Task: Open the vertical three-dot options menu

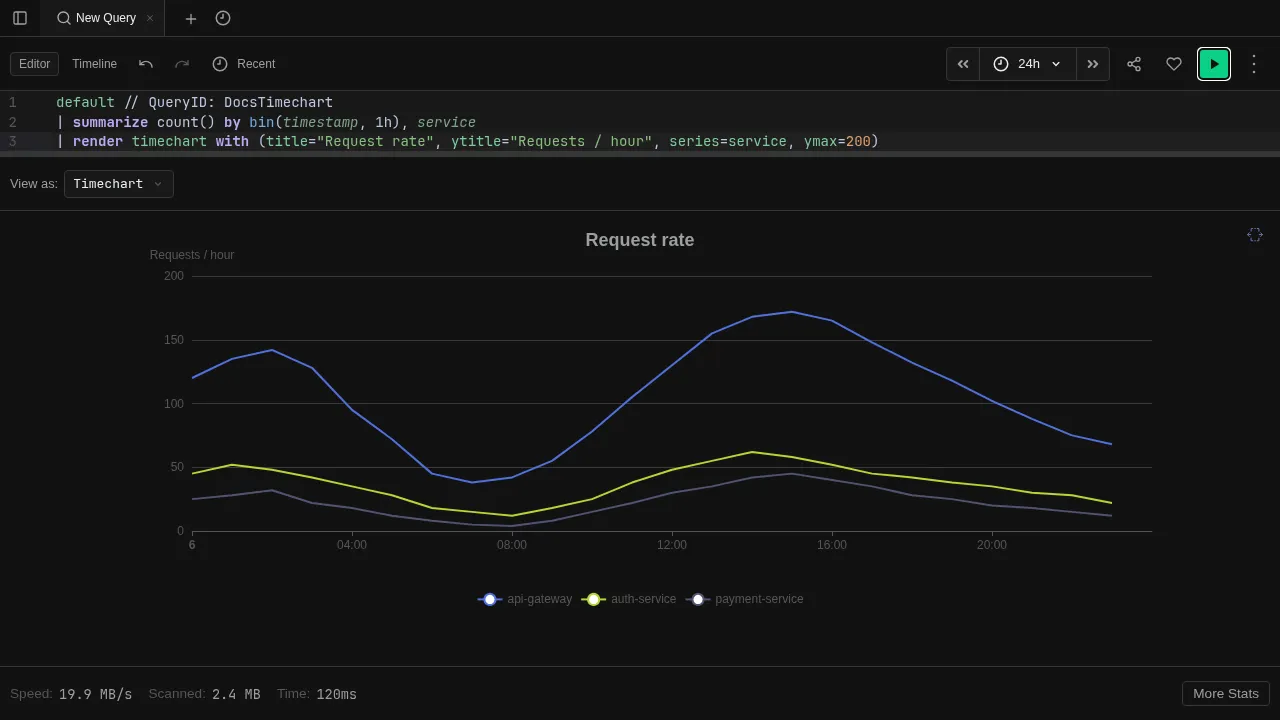Action: 1254,64
